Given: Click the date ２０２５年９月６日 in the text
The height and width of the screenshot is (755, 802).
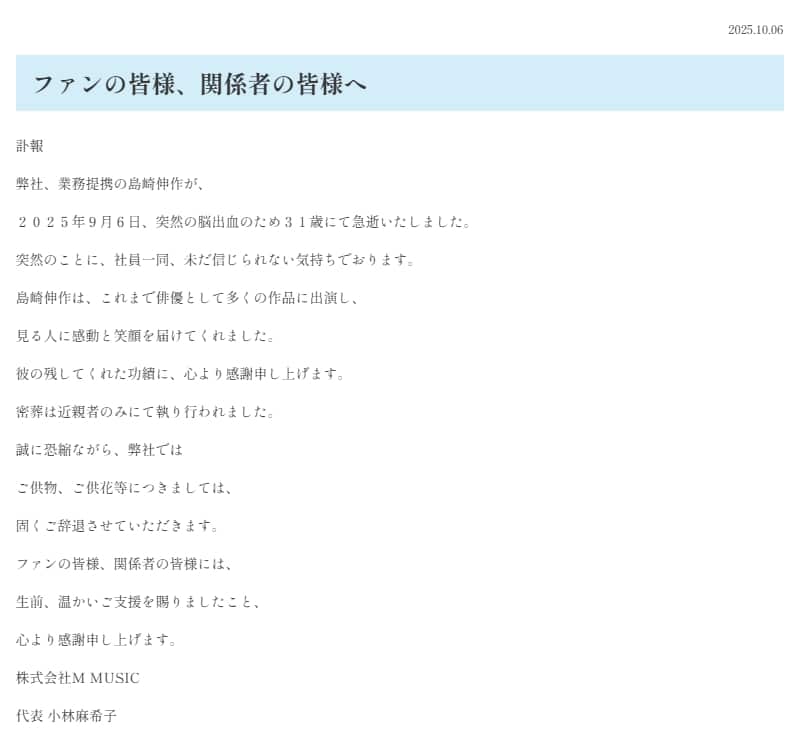Looking at the screenshot, I should pos(82,222).
